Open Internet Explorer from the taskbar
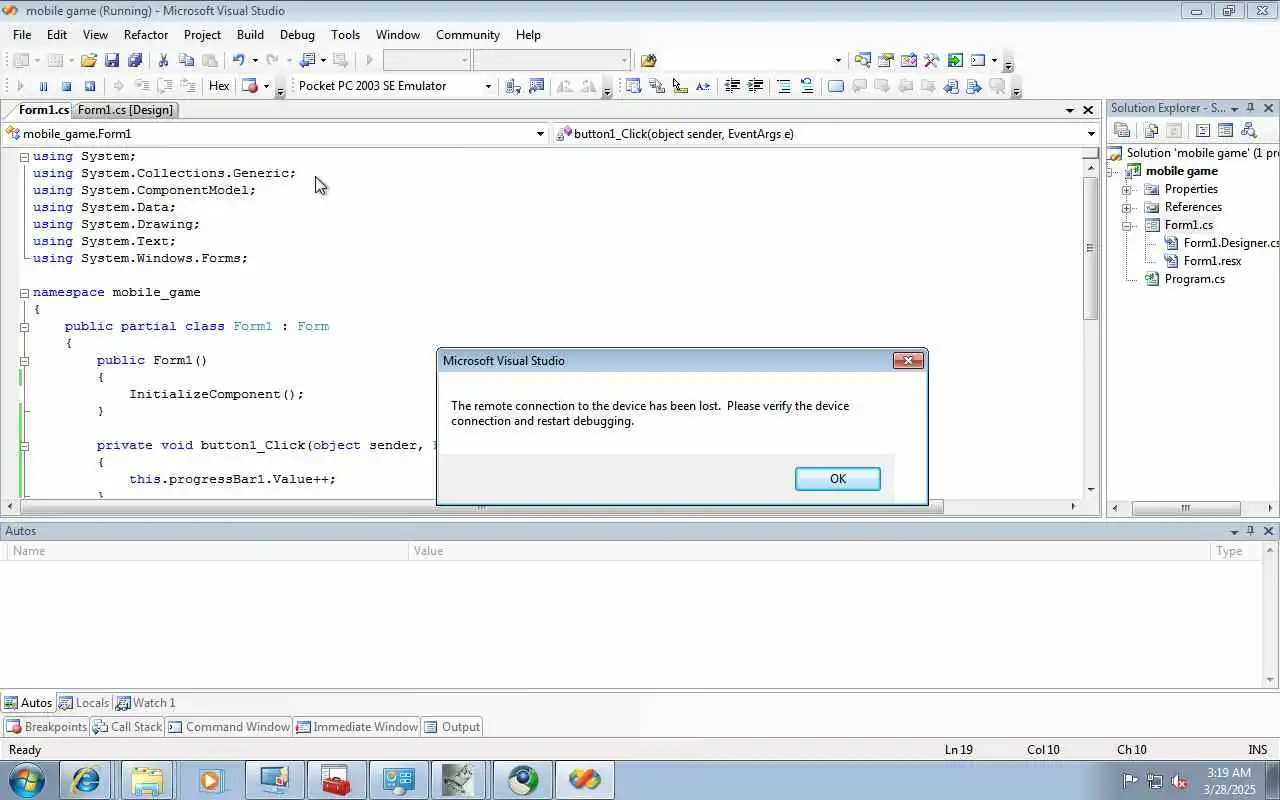This screenshot has width=1280, height=800. (86, 780)
